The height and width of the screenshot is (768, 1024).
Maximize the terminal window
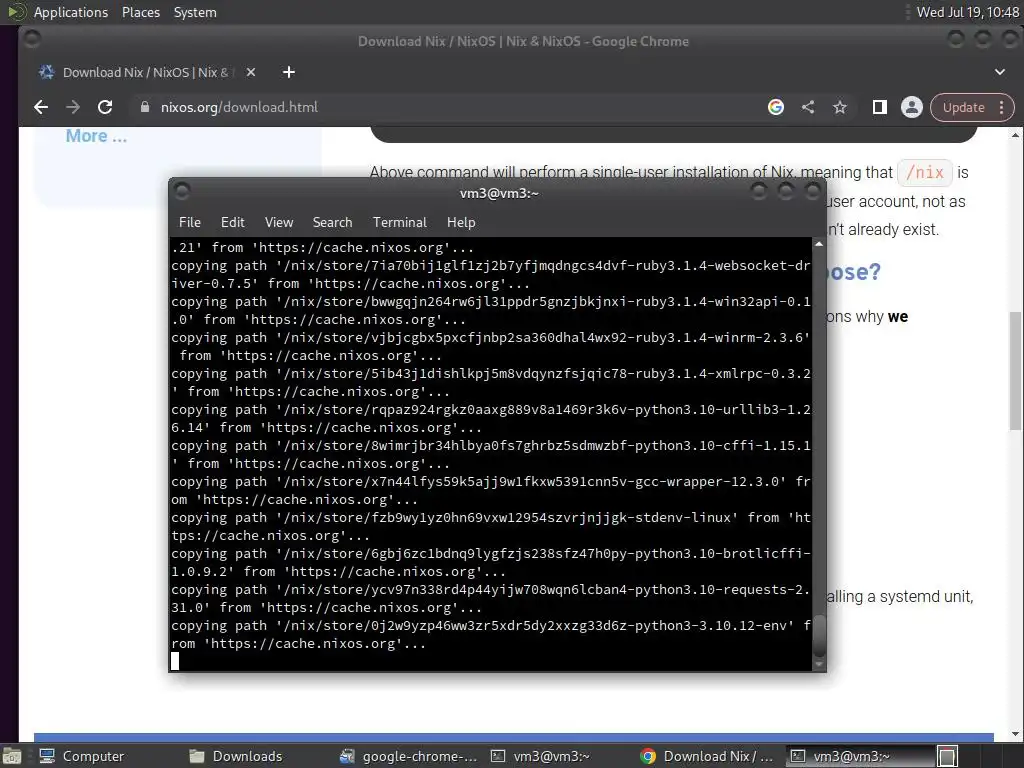[786, 191]
